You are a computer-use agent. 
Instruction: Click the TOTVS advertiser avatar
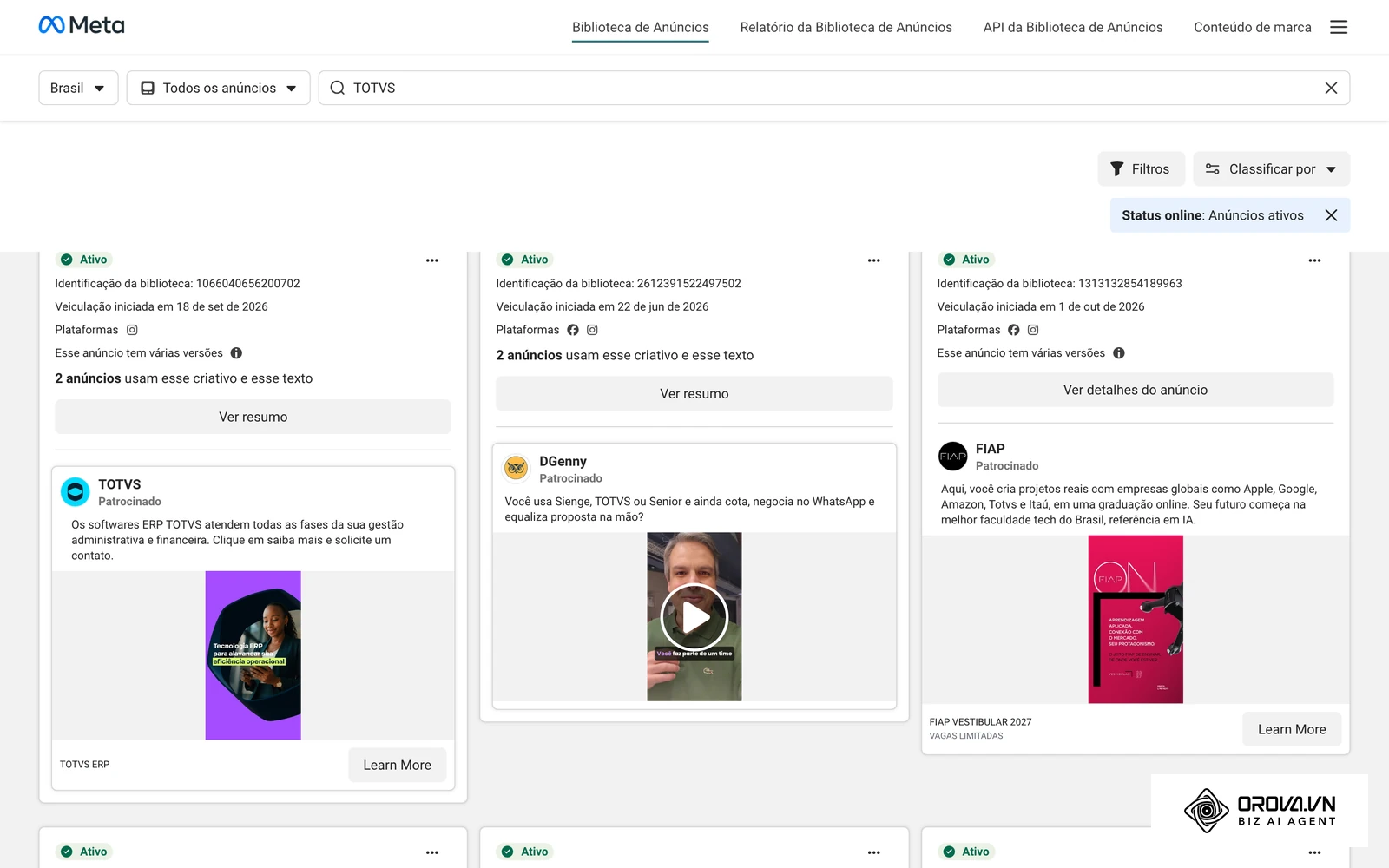pos(76,492)
